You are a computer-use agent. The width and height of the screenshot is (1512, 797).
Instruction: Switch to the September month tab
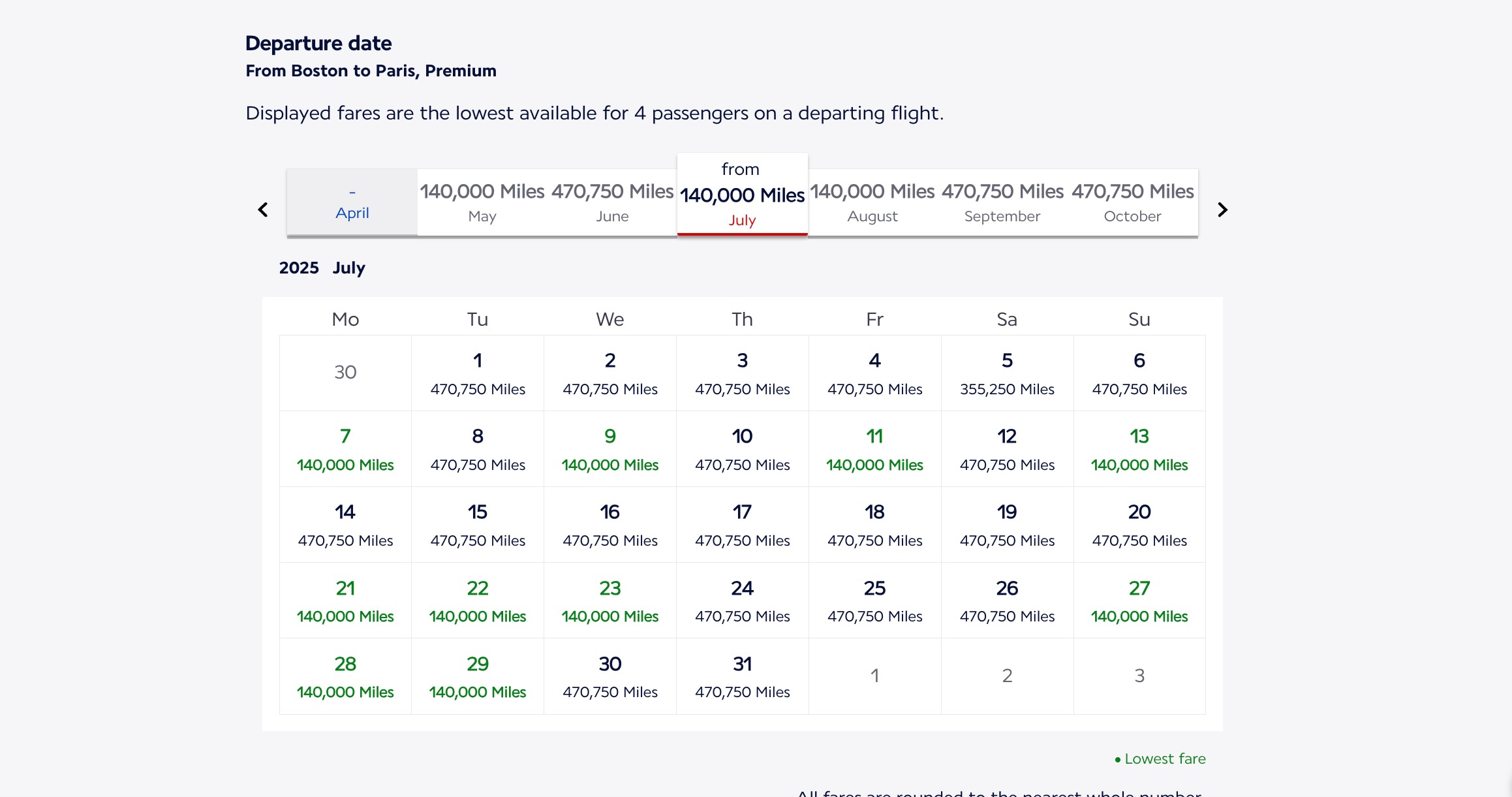[1002, 203]
